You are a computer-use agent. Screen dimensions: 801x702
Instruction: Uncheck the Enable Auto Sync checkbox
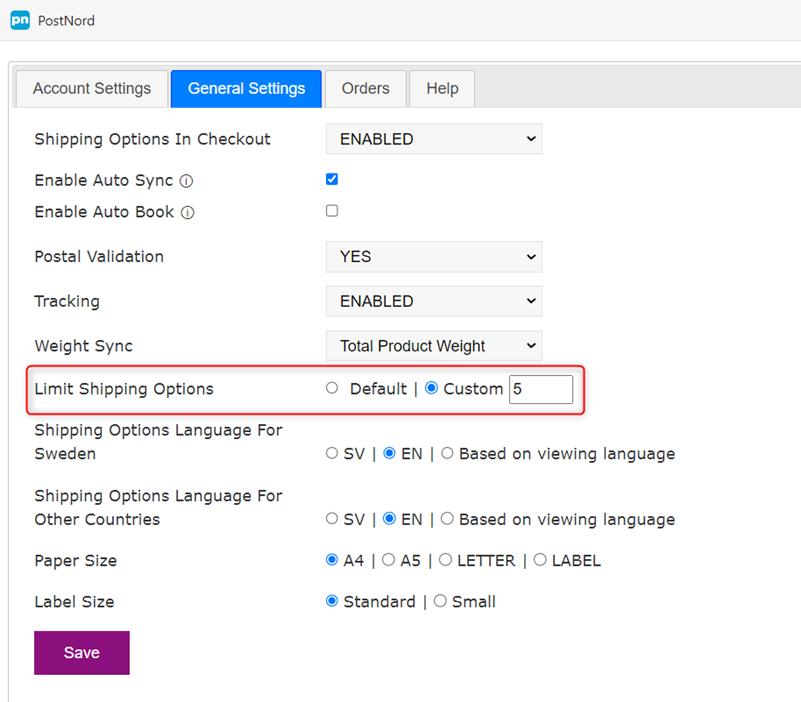(x=332, y=179)
